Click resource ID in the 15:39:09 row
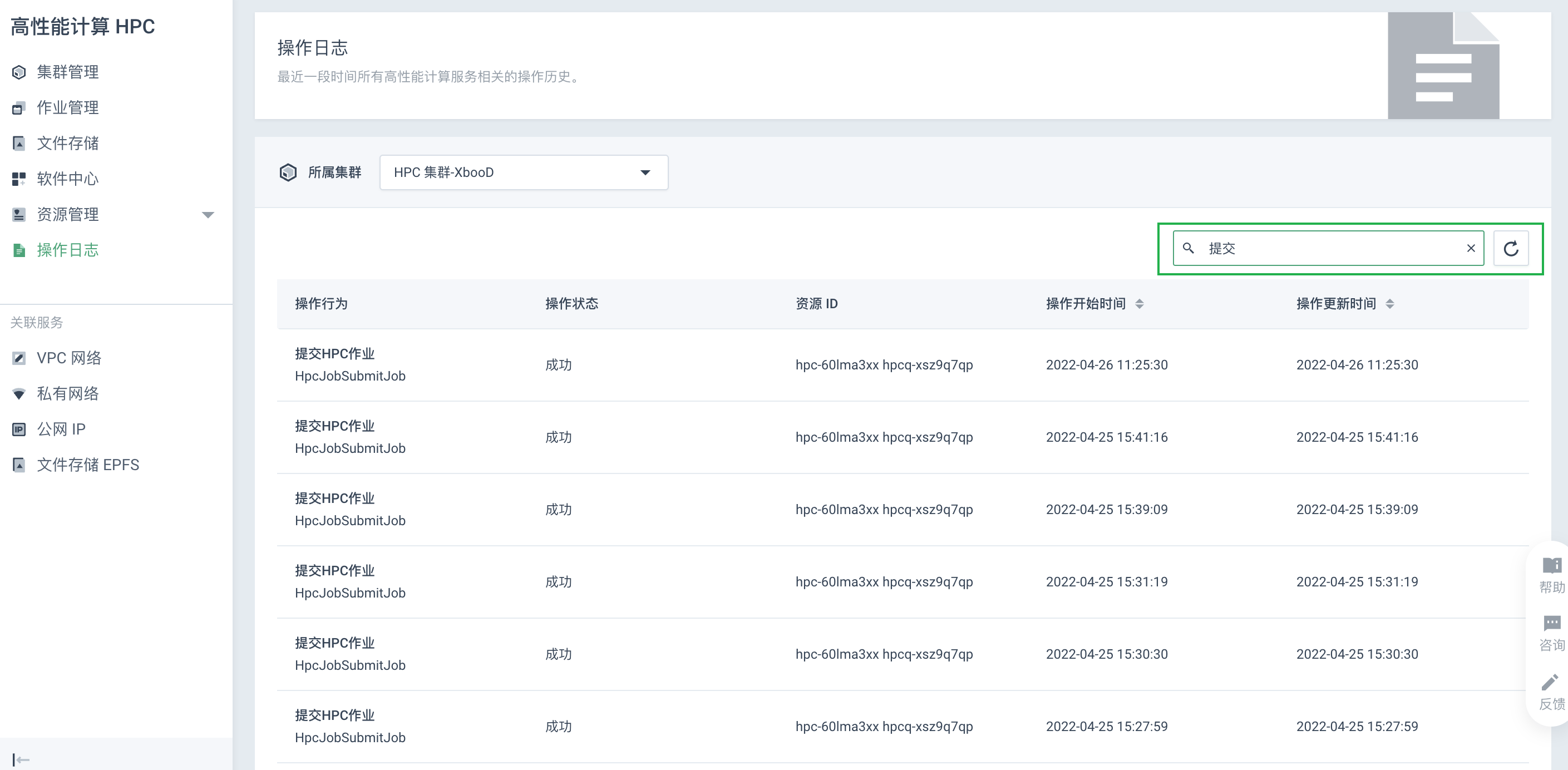This screenshot has height=770, width=1568. [884, 510]
